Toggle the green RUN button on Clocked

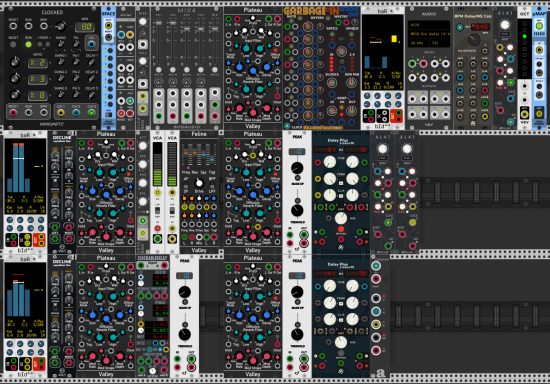coord(28,45)
